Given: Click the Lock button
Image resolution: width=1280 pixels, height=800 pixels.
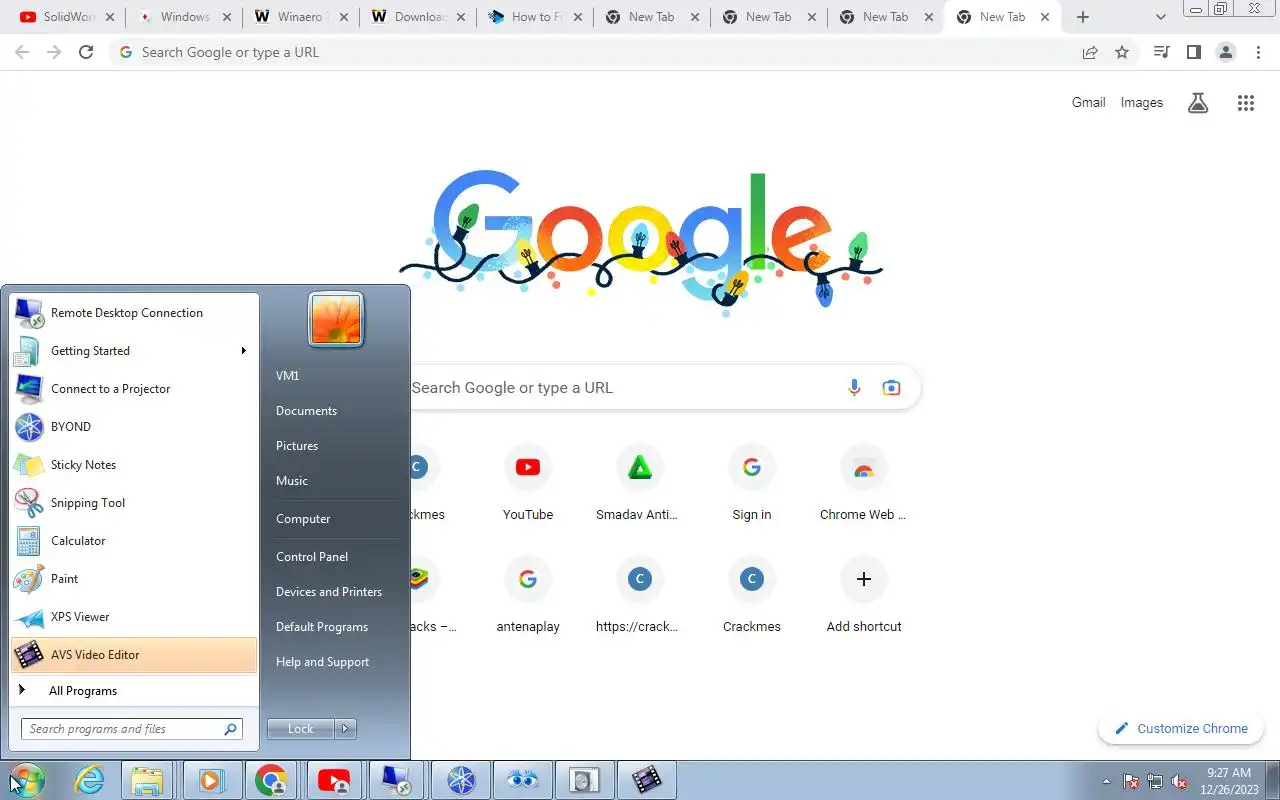Looking at the screenshot, I should coord(301,729).
